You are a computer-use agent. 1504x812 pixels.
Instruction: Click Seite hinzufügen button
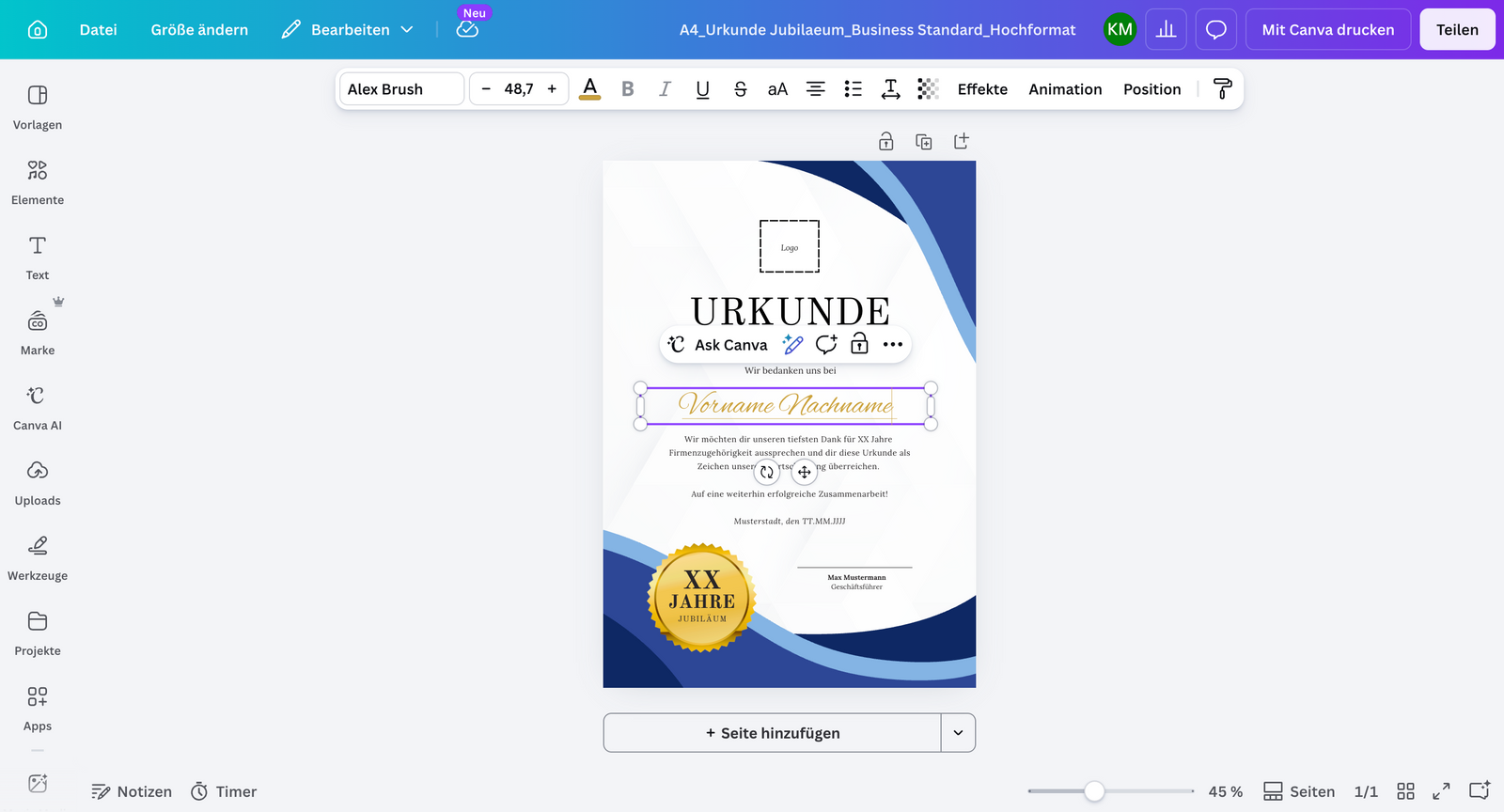[773, 733]
